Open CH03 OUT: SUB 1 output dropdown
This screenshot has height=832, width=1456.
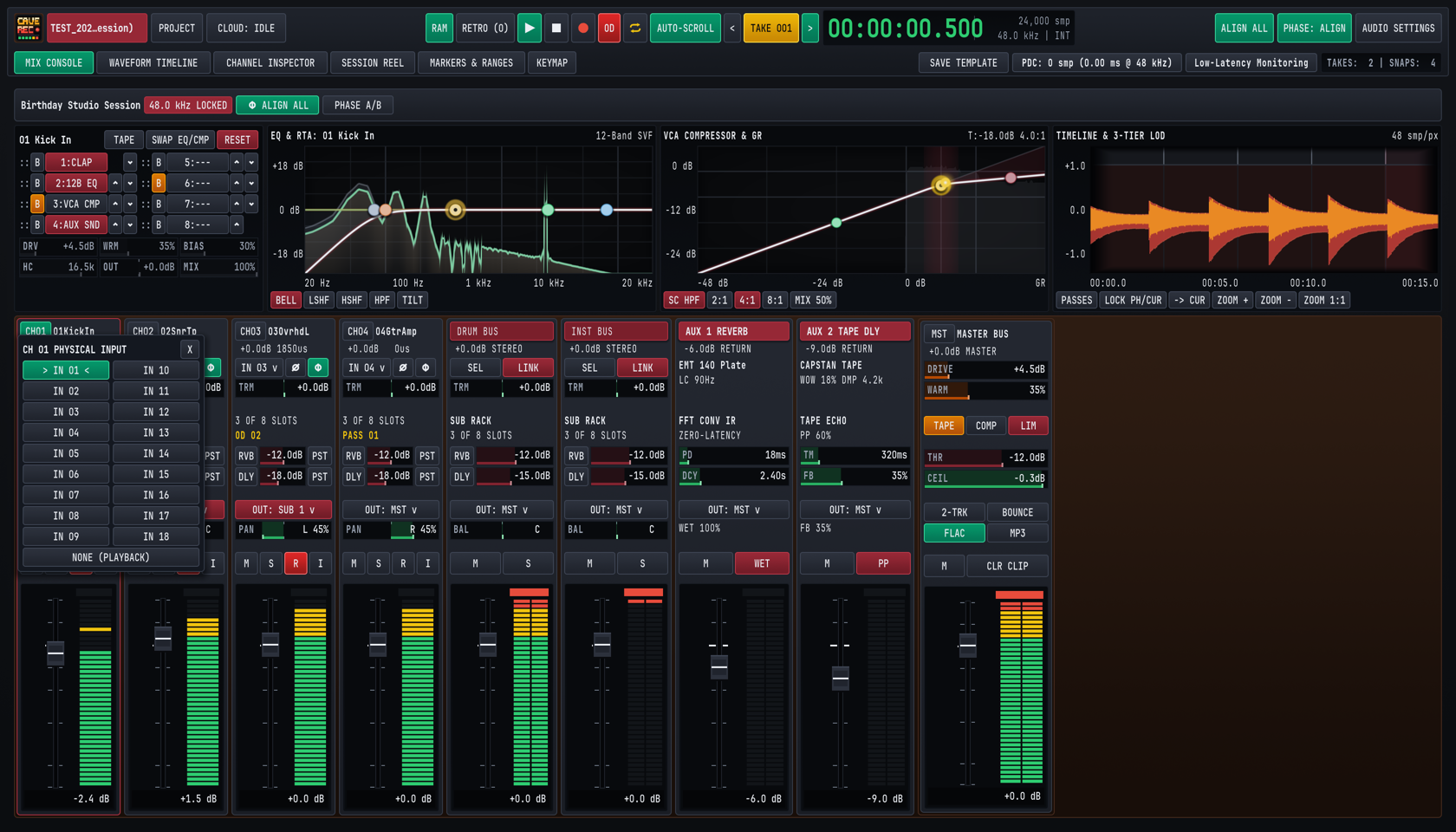[283, 510]
